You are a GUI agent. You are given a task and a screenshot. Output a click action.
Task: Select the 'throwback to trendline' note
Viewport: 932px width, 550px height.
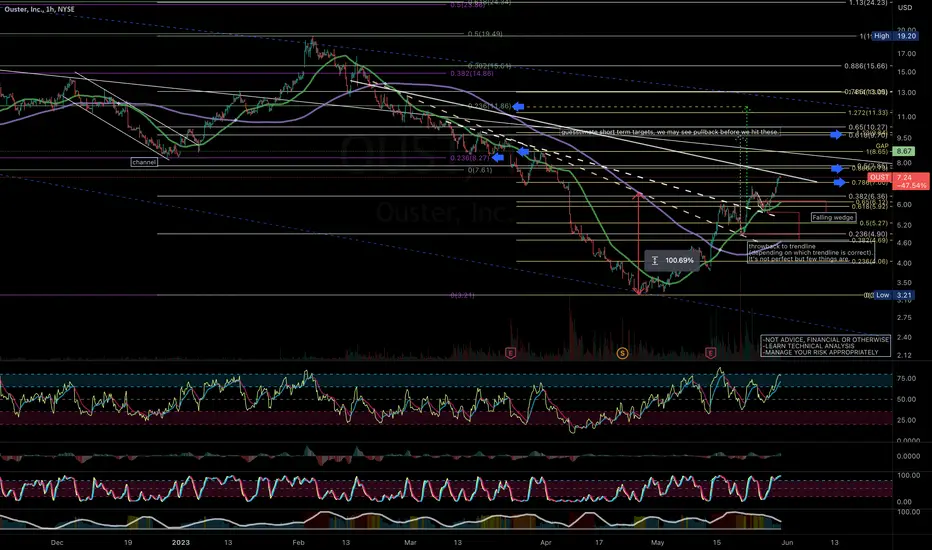tap(811, 253)
